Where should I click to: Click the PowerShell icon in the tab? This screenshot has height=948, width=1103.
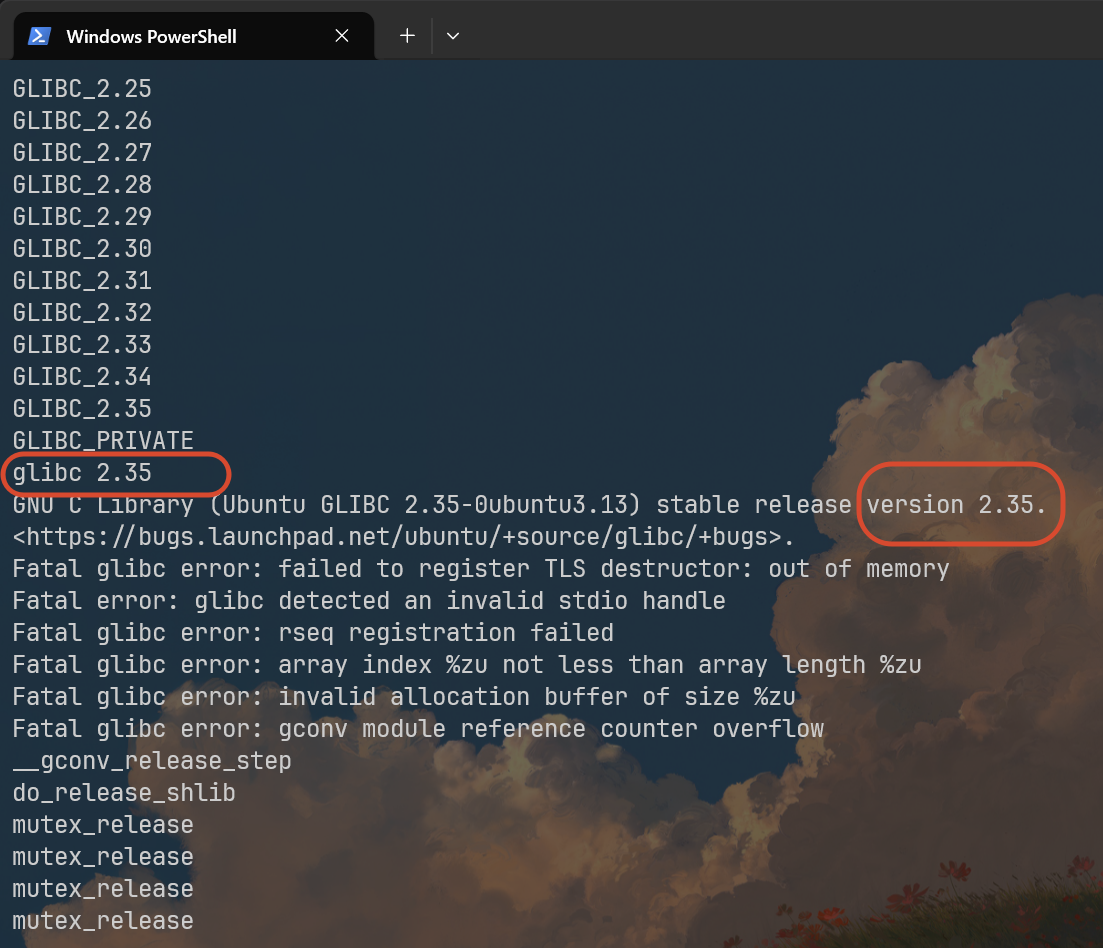point(39,36)
